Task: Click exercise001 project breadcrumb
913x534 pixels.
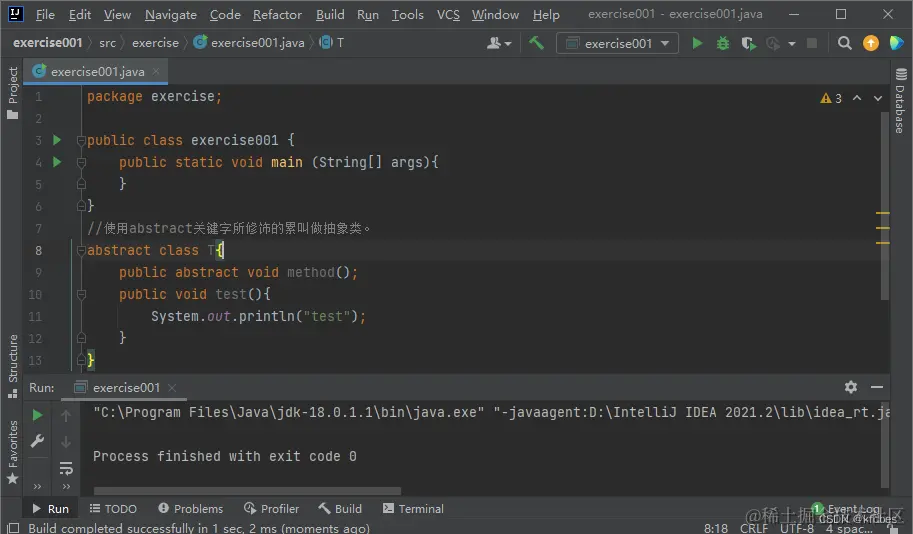Action: coord(48,43)
